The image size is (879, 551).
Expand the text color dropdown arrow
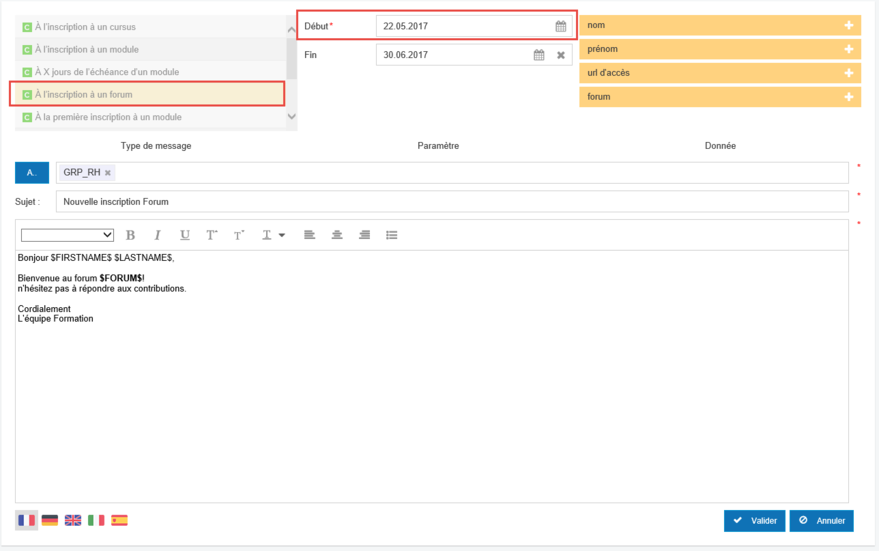tap(282, 235)
